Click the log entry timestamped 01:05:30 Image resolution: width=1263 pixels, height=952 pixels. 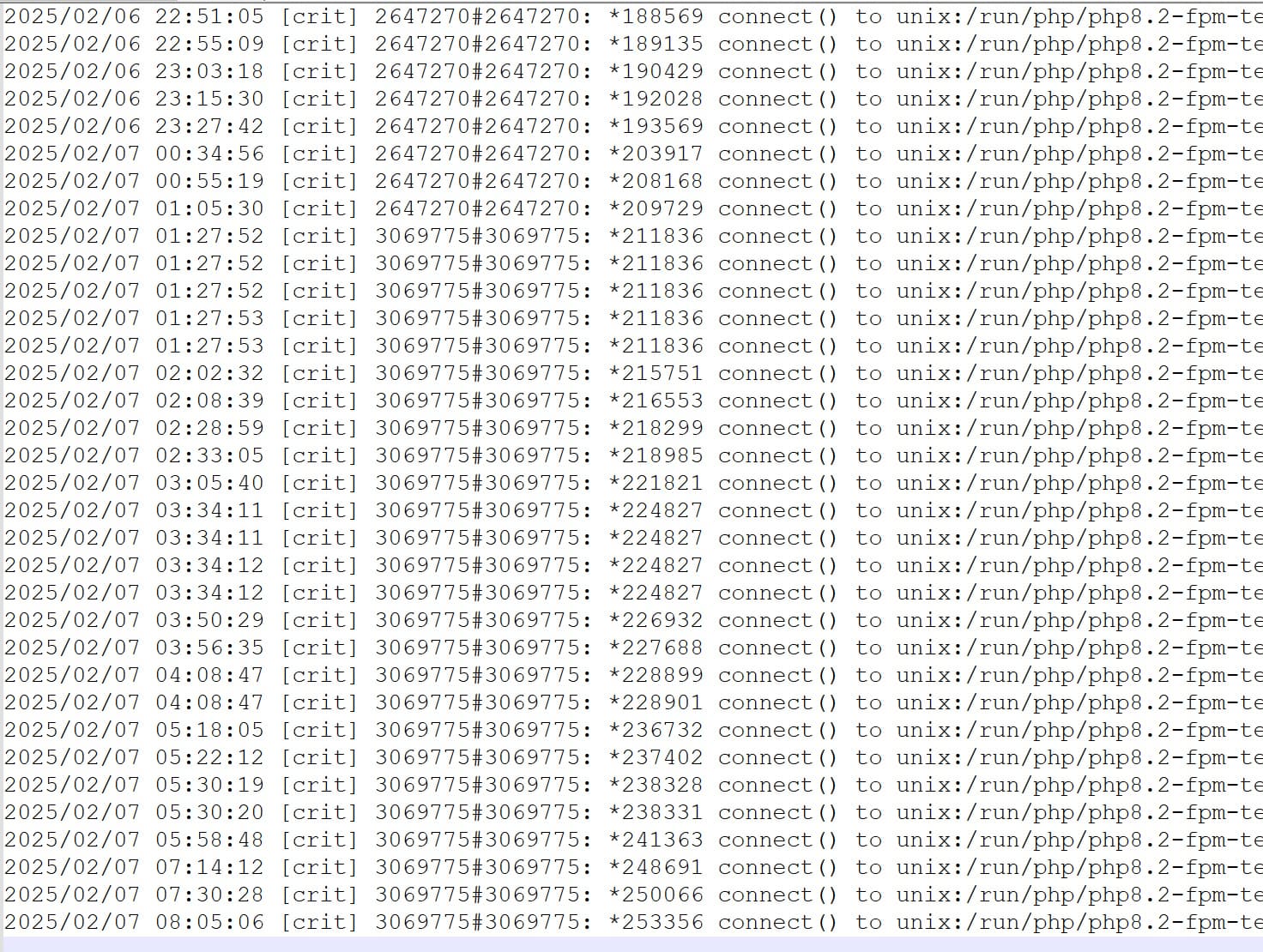coord(631,208)
